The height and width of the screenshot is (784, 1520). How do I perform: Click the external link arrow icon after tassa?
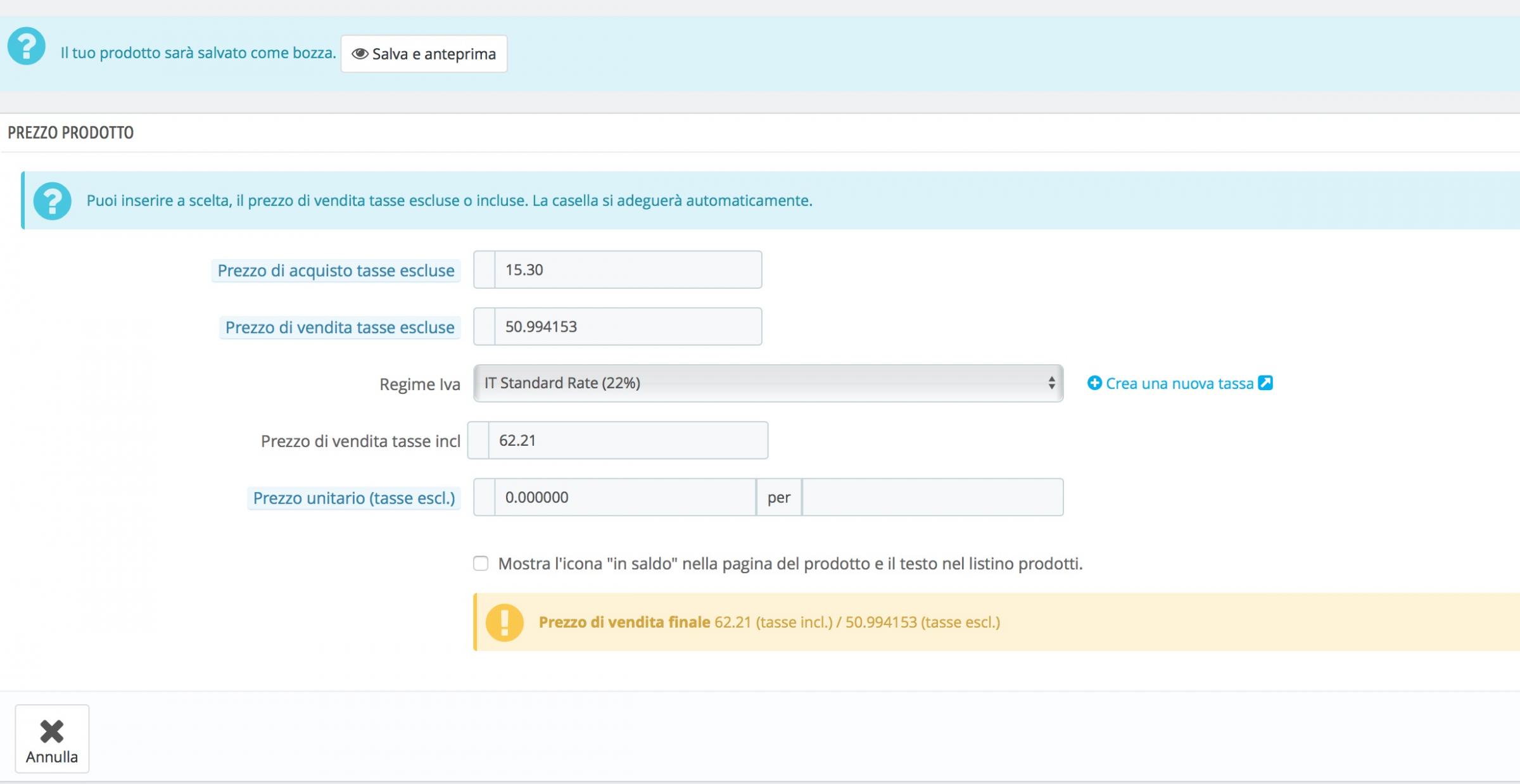(1265, 383)
